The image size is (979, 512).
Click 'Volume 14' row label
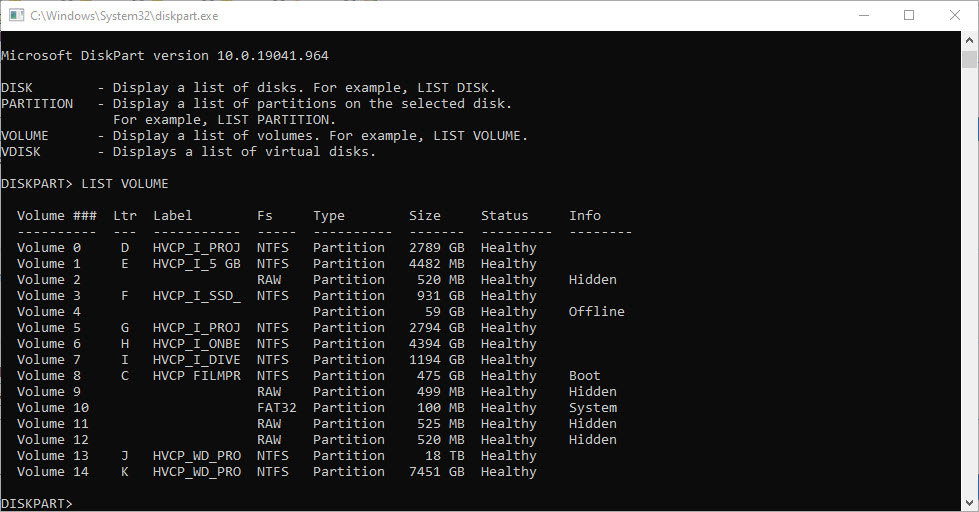(x=53, y=471)
